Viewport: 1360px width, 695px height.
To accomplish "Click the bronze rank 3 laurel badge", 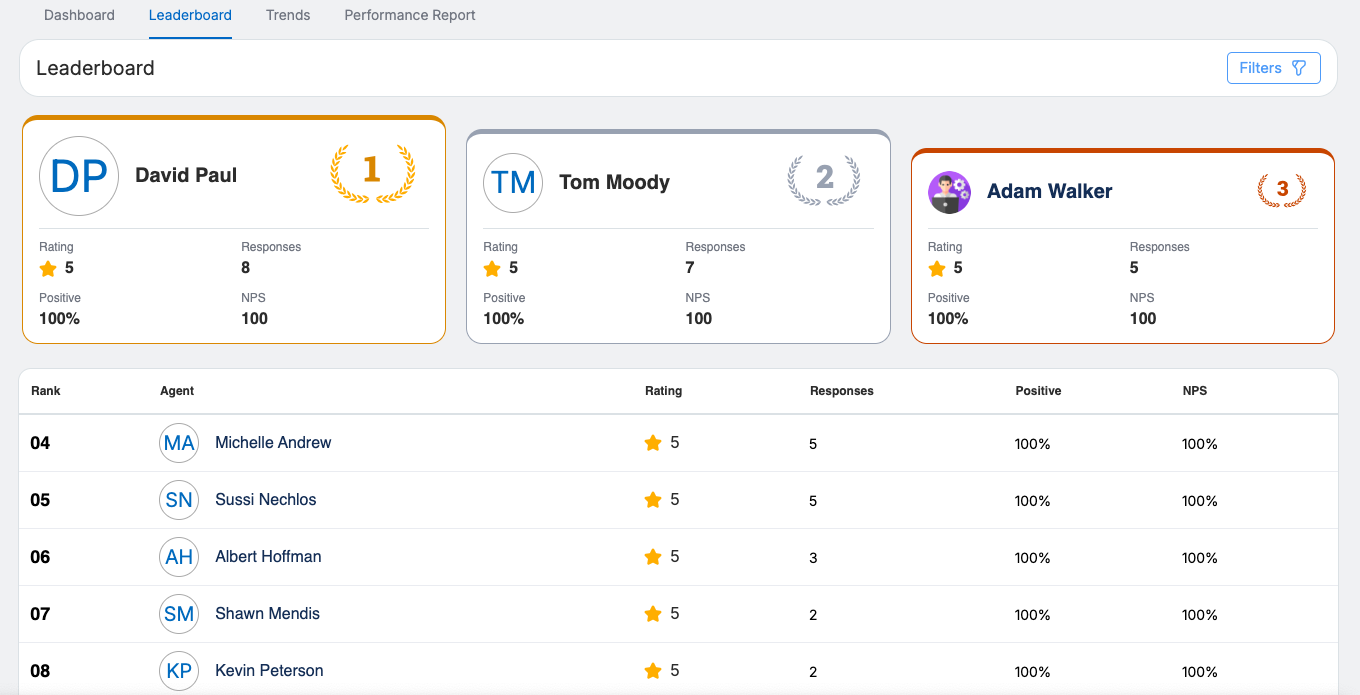I will point(1281,190).
